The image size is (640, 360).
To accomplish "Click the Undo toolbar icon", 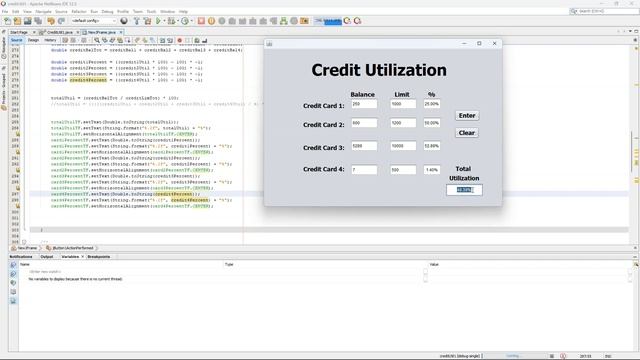I will click(x=51, y=21).
